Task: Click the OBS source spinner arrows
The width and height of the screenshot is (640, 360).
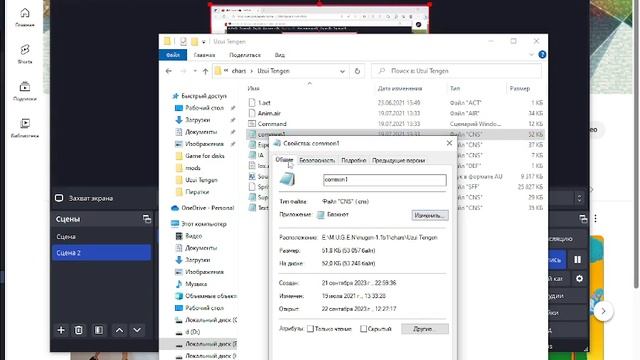Action: pyautogui.click(x=579, y=198)
